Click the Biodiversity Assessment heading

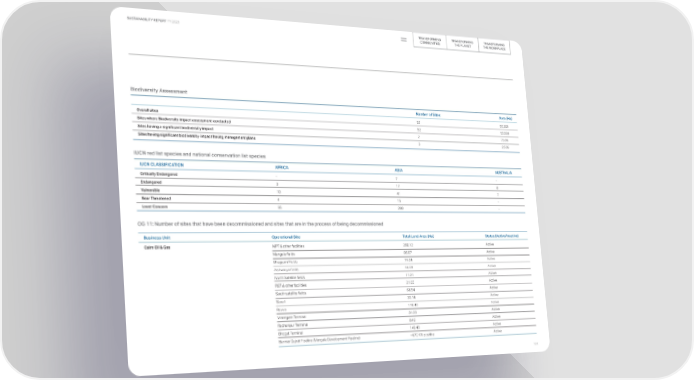[x=159, y=90]
